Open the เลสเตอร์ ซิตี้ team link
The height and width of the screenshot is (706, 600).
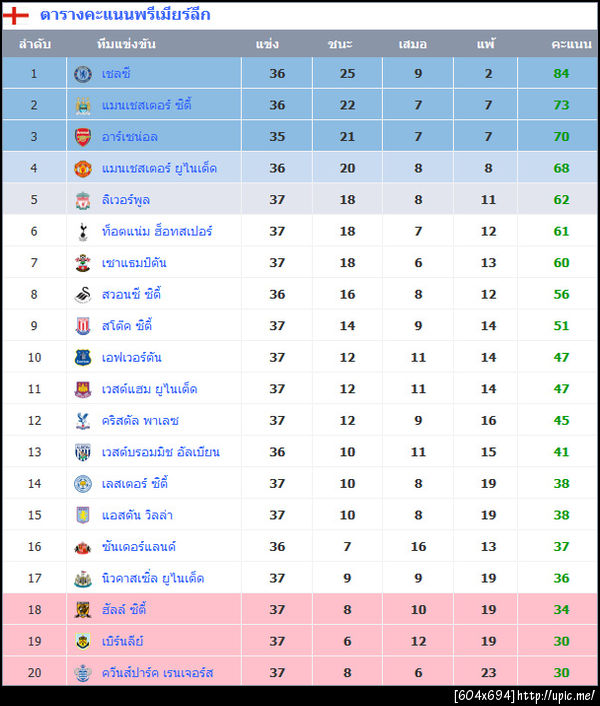click(x=136, y=484)
